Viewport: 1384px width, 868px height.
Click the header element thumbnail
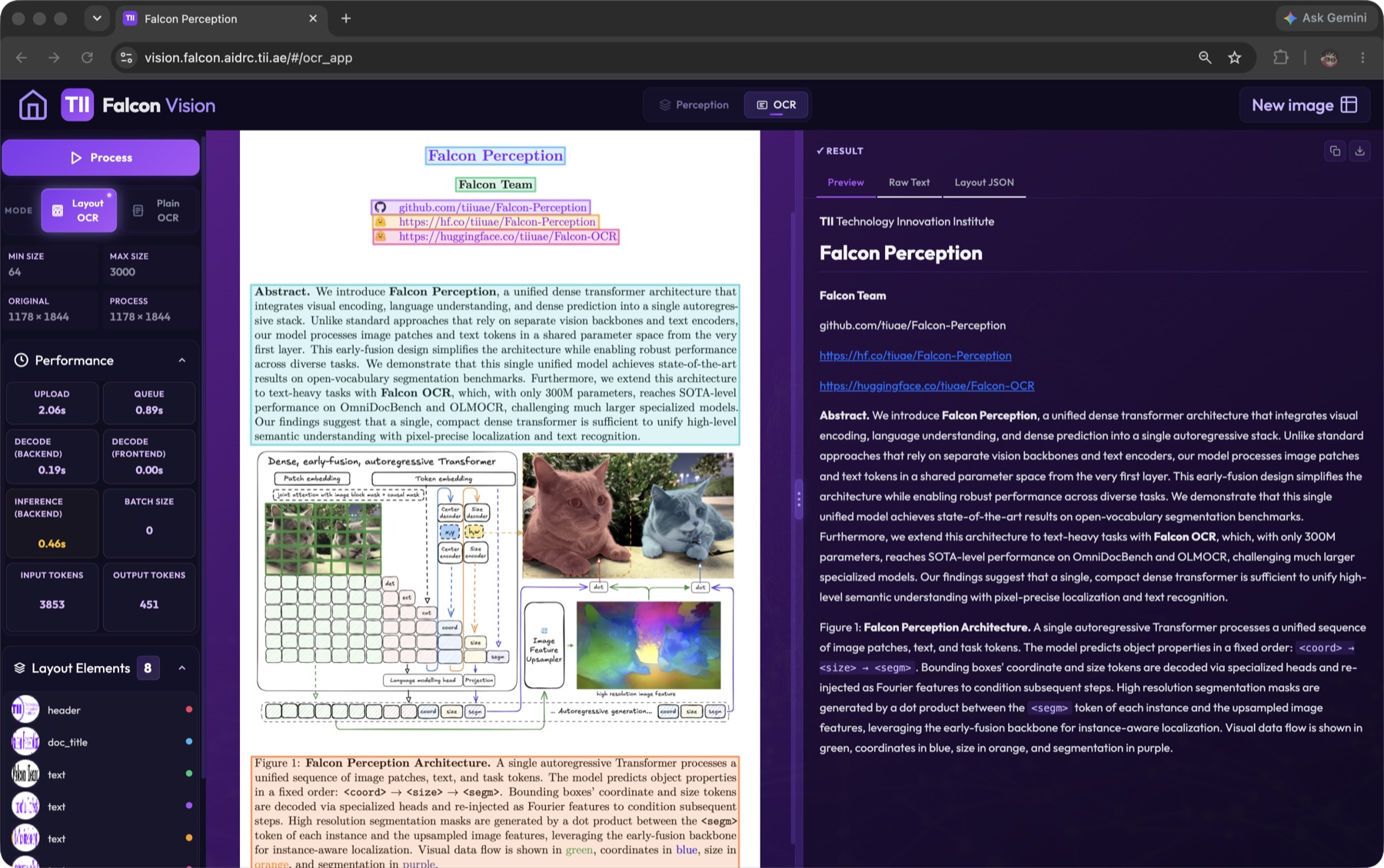[25, 709]
